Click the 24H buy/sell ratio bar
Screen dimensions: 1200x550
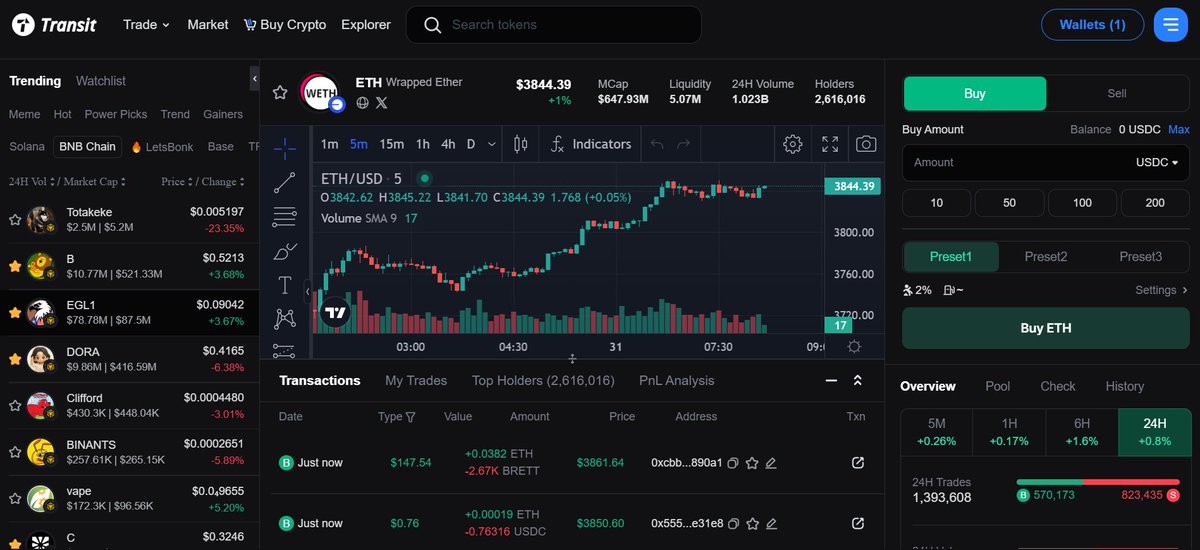tap(1098, 482)
